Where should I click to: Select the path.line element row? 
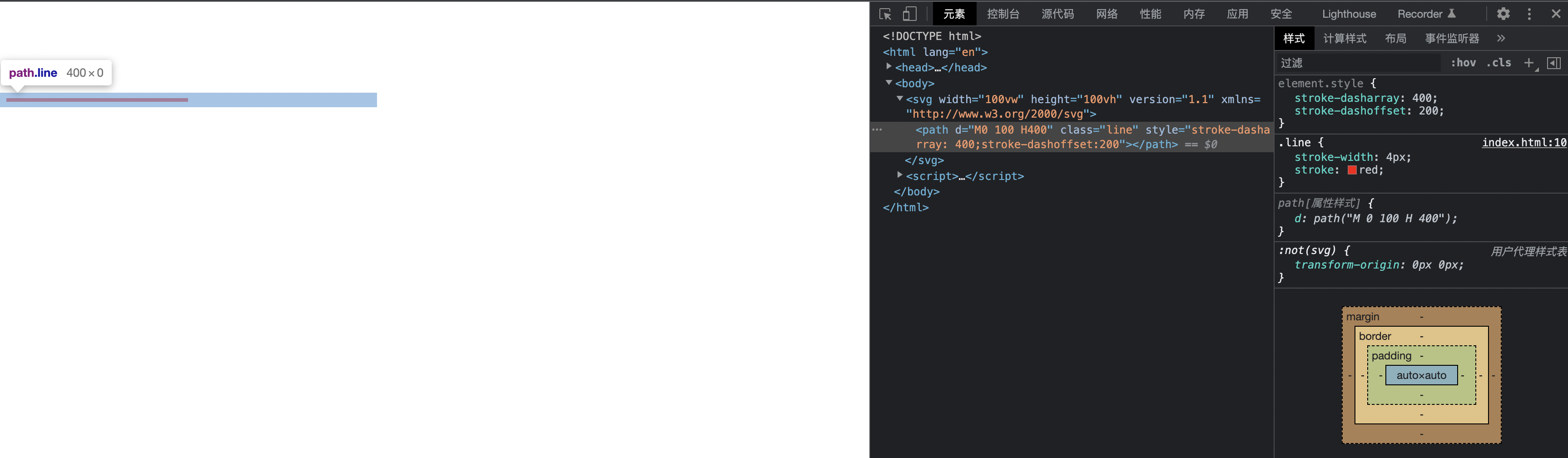[1072, 137]
